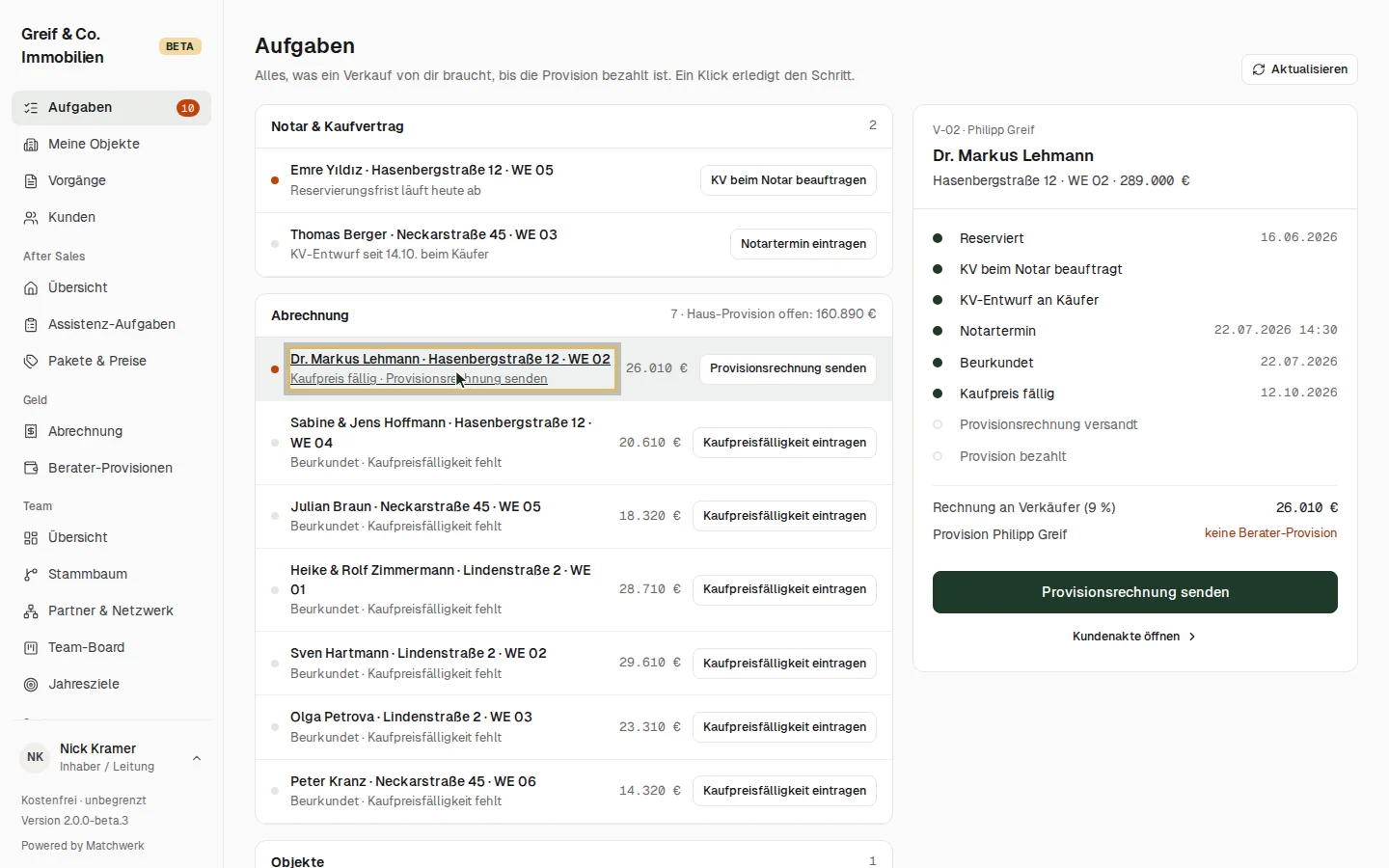Click the 'Provision bezahlt' timeline step
Viewport: 1389px width, 868px height.
(x=1013, y=456)
